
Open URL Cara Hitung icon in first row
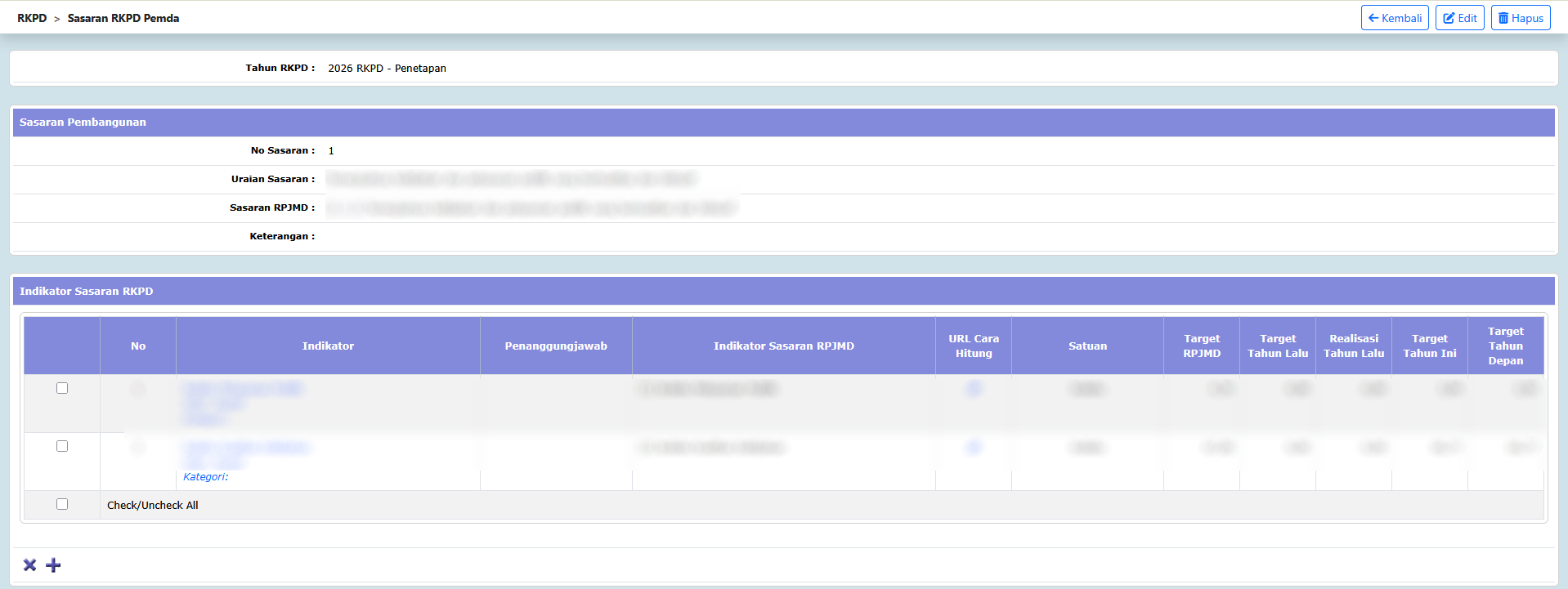tap(973, 389)
